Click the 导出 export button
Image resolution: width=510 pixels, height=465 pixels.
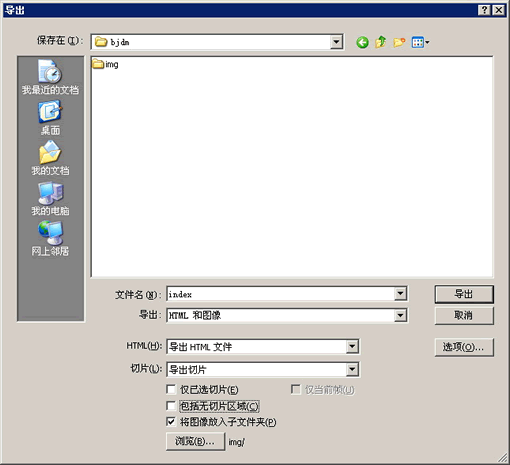(x=464, y=294)
